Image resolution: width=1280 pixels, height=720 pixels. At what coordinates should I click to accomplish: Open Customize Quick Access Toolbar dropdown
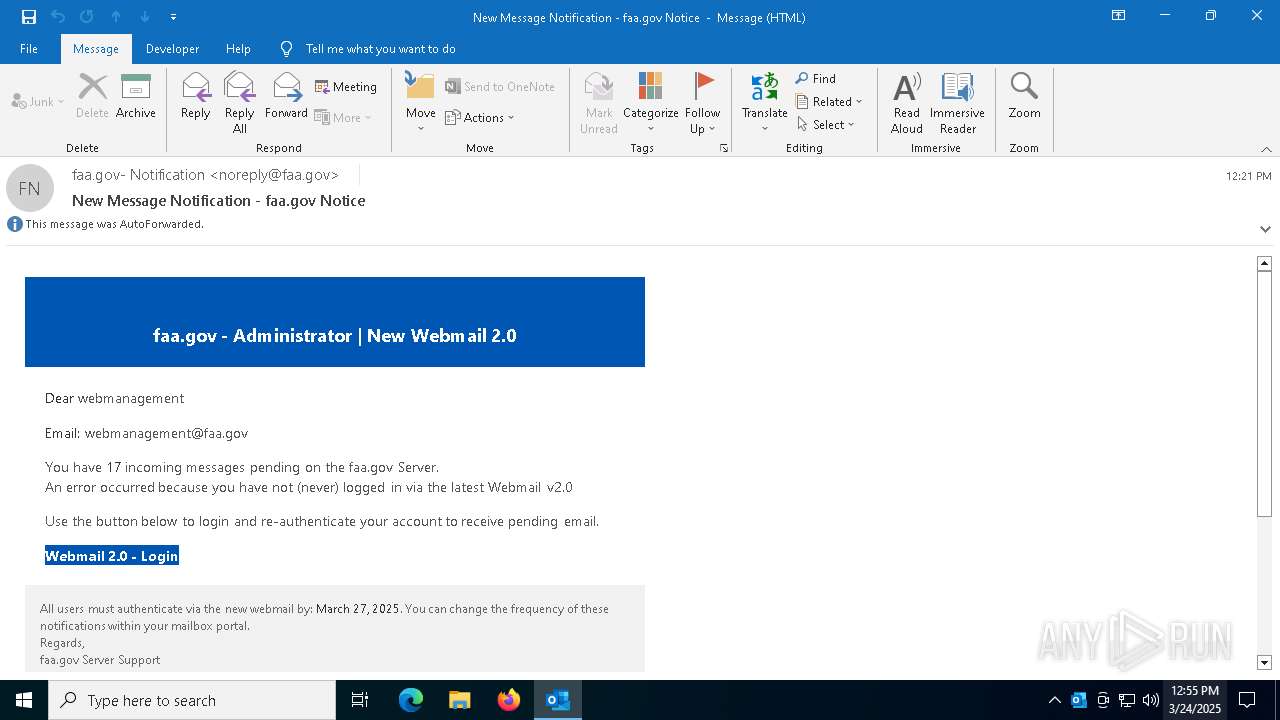[173, 17]
